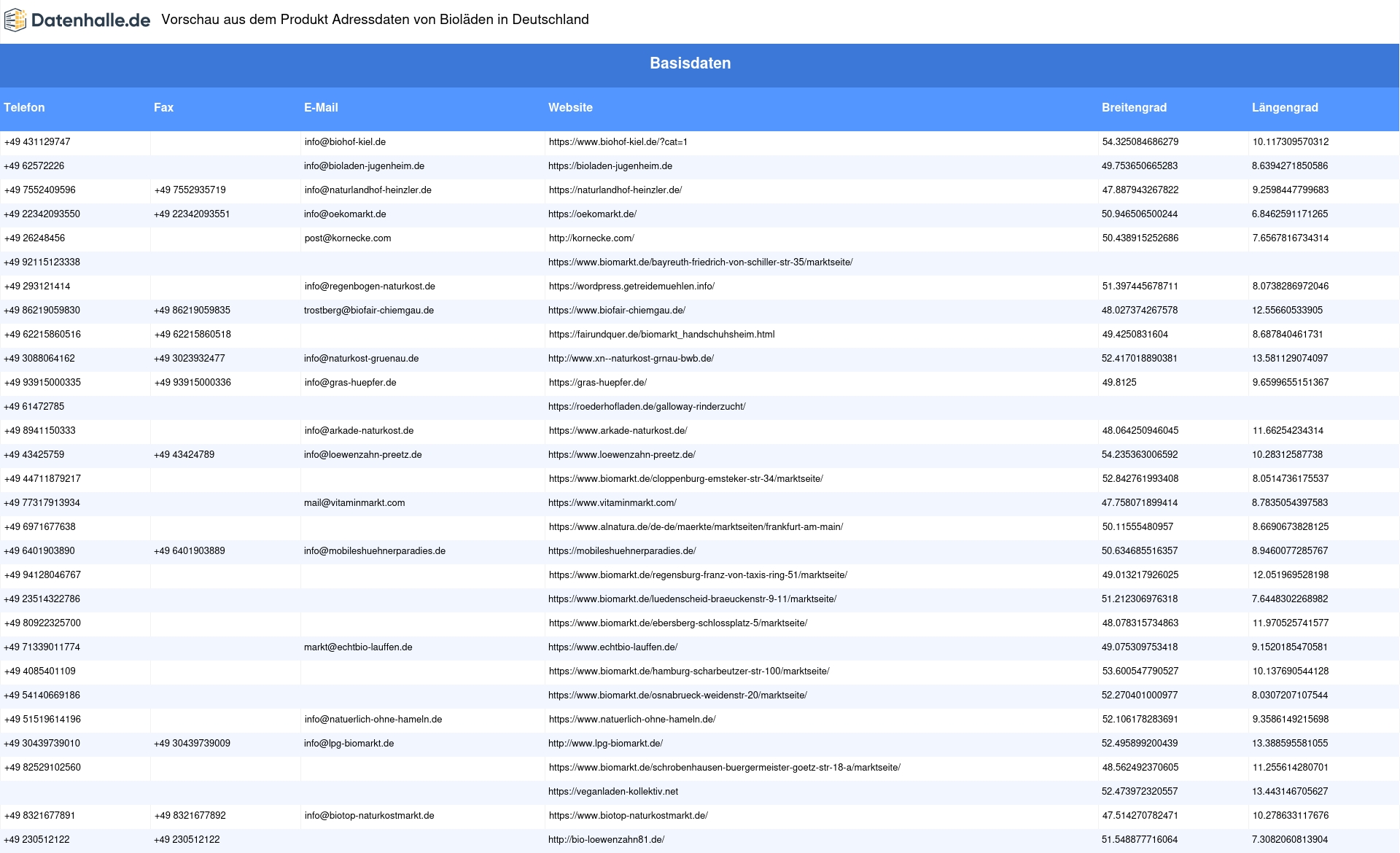Select latitude value 54.235363006592
Viewport: 1400px width, 853px height.
click(1140, 455)
